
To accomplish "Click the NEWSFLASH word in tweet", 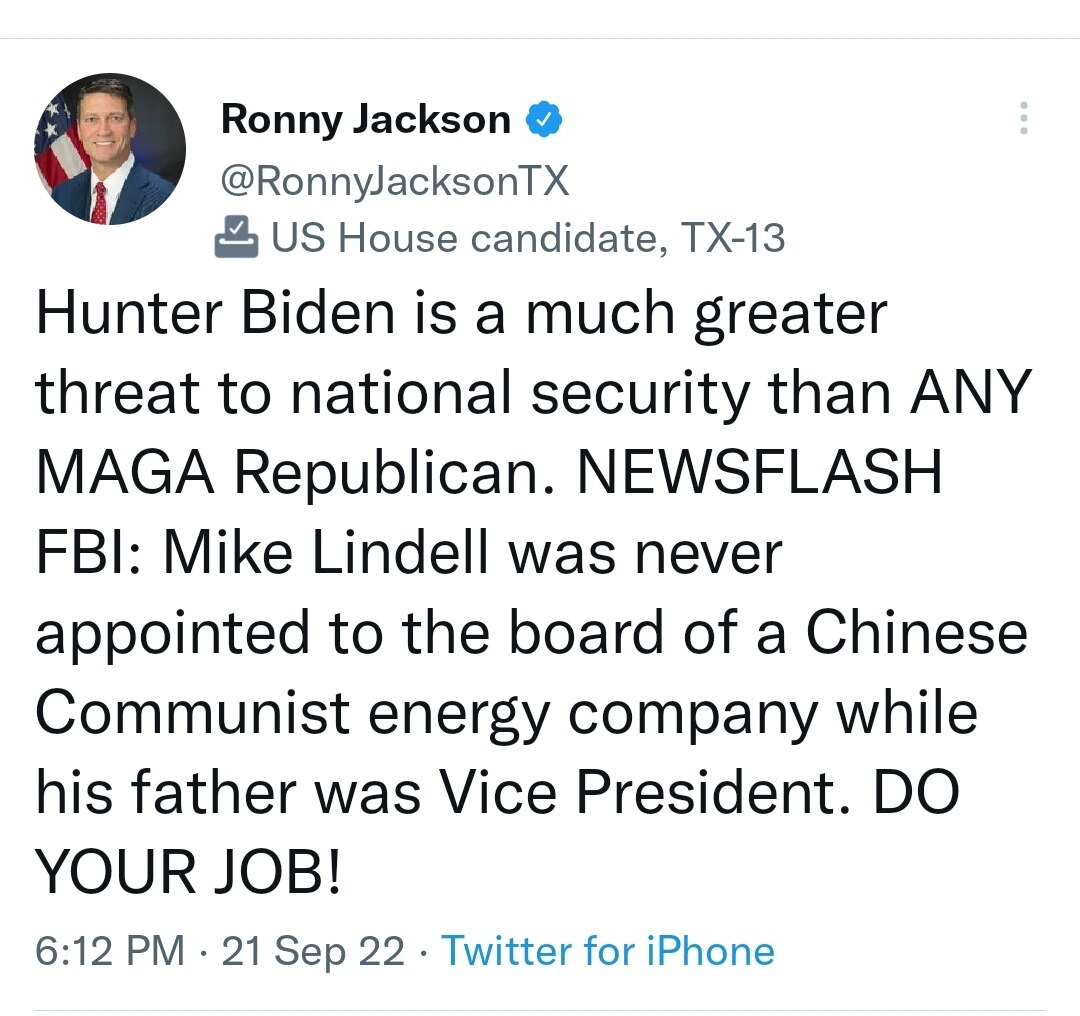I will coord(760,473).
